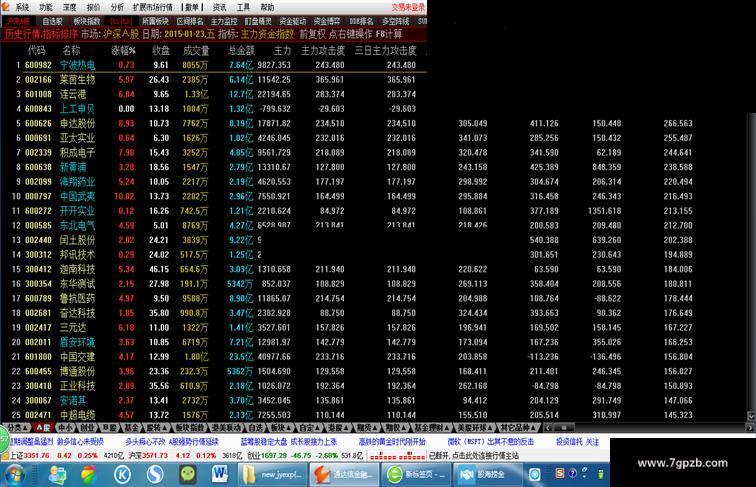Select stock code 601008
The height and width of the screenshot is (487, 756).
(38, 94)
